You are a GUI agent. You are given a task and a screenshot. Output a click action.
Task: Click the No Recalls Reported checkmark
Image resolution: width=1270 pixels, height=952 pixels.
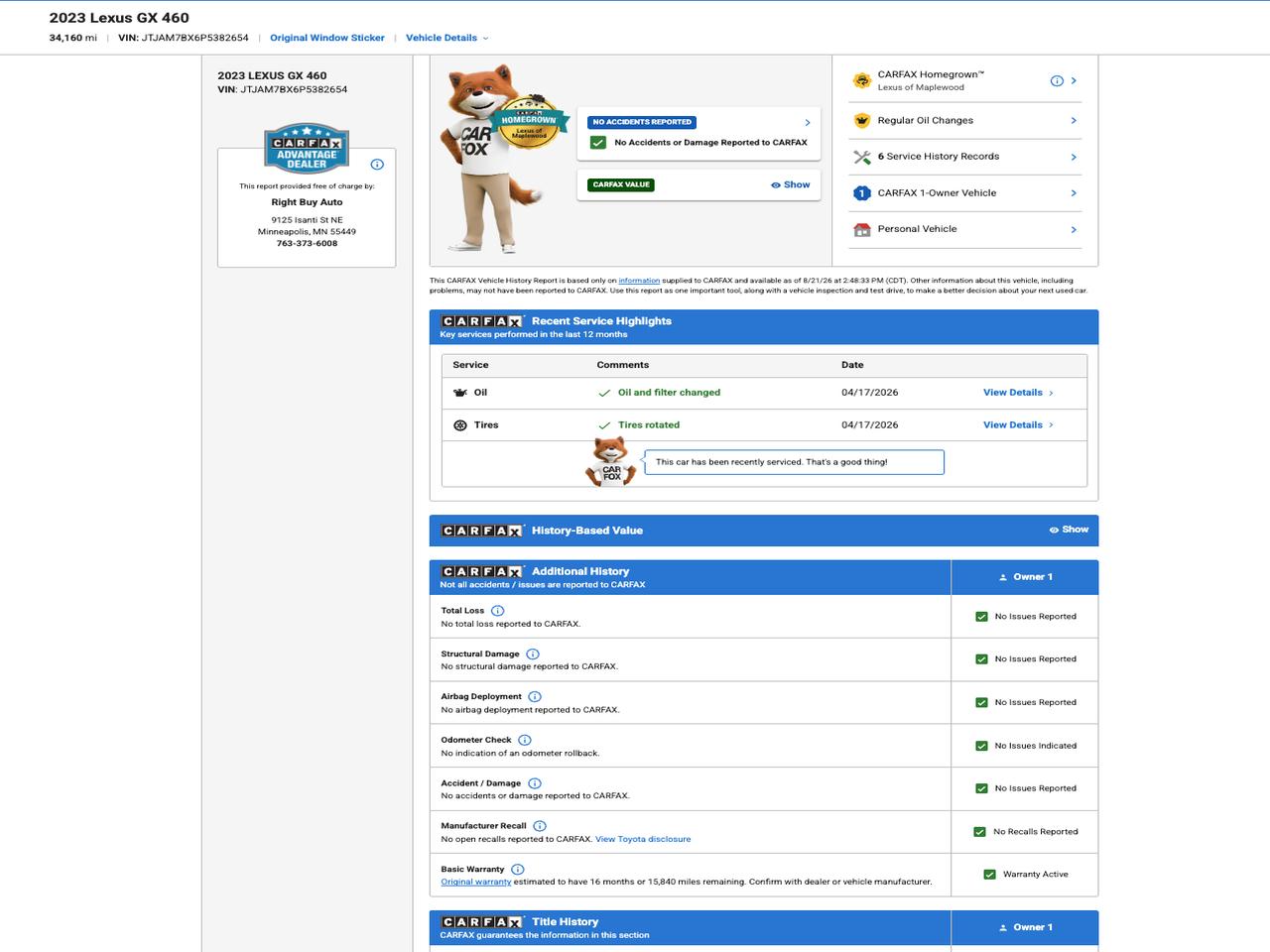[x=980, y=832]
